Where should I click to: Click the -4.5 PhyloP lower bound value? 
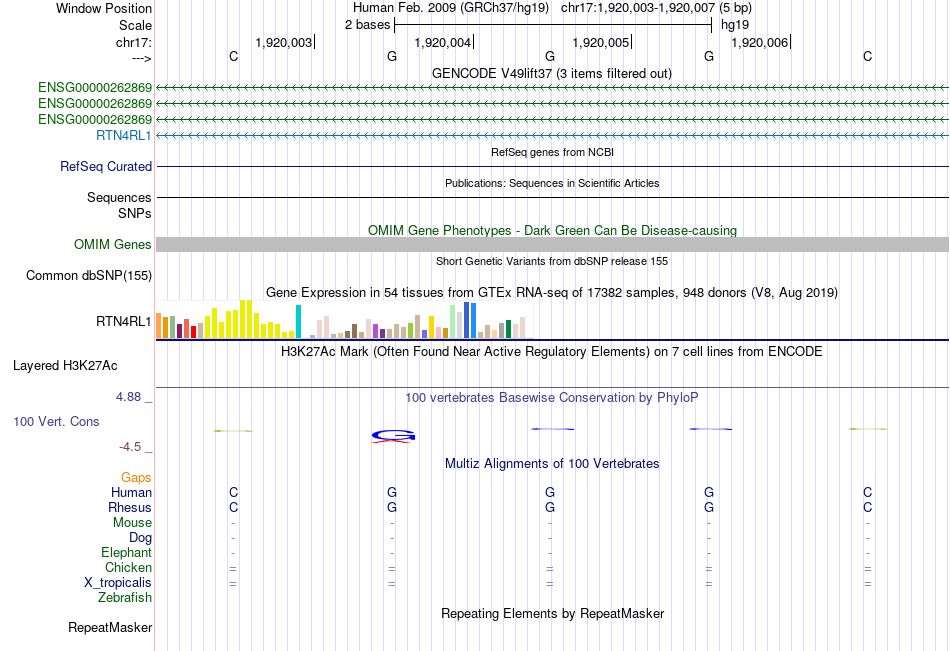130,447
